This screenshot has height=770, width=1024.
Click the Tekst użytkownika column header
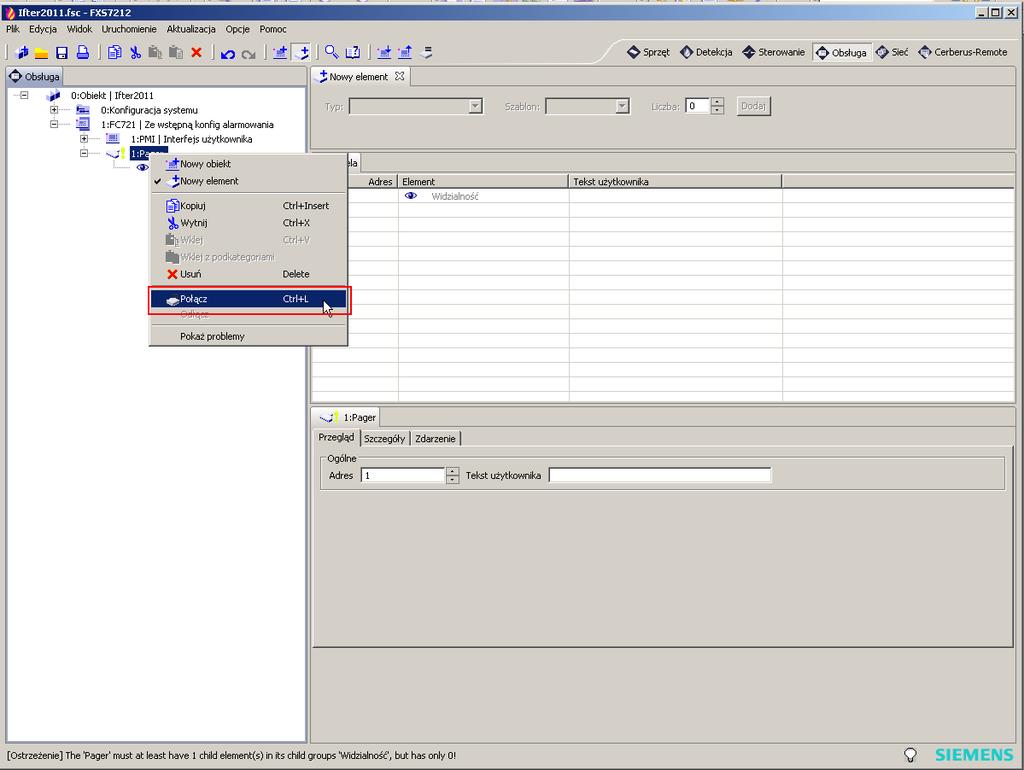(x=675, y=182)
